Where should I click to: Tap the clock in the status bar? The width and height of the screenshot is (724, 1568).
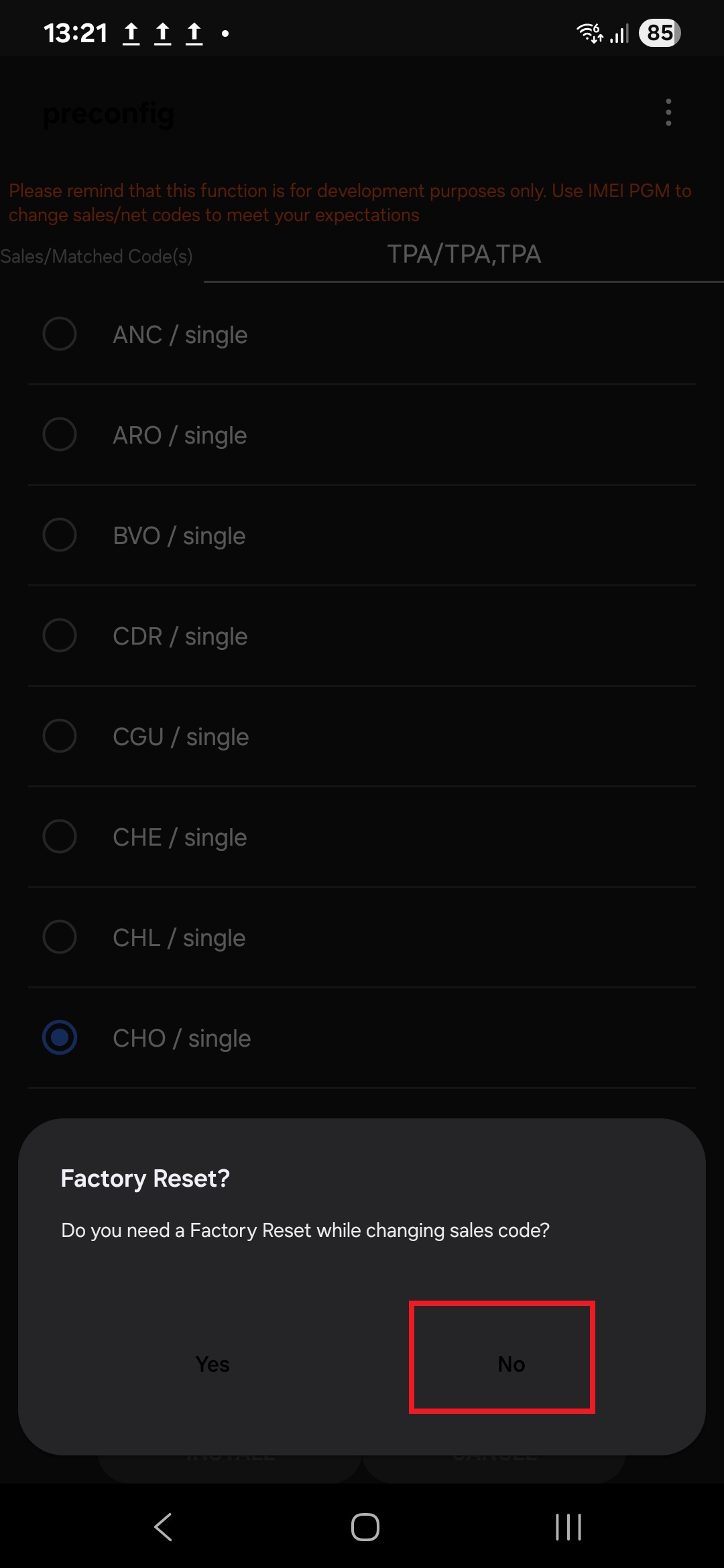[75, 33]
